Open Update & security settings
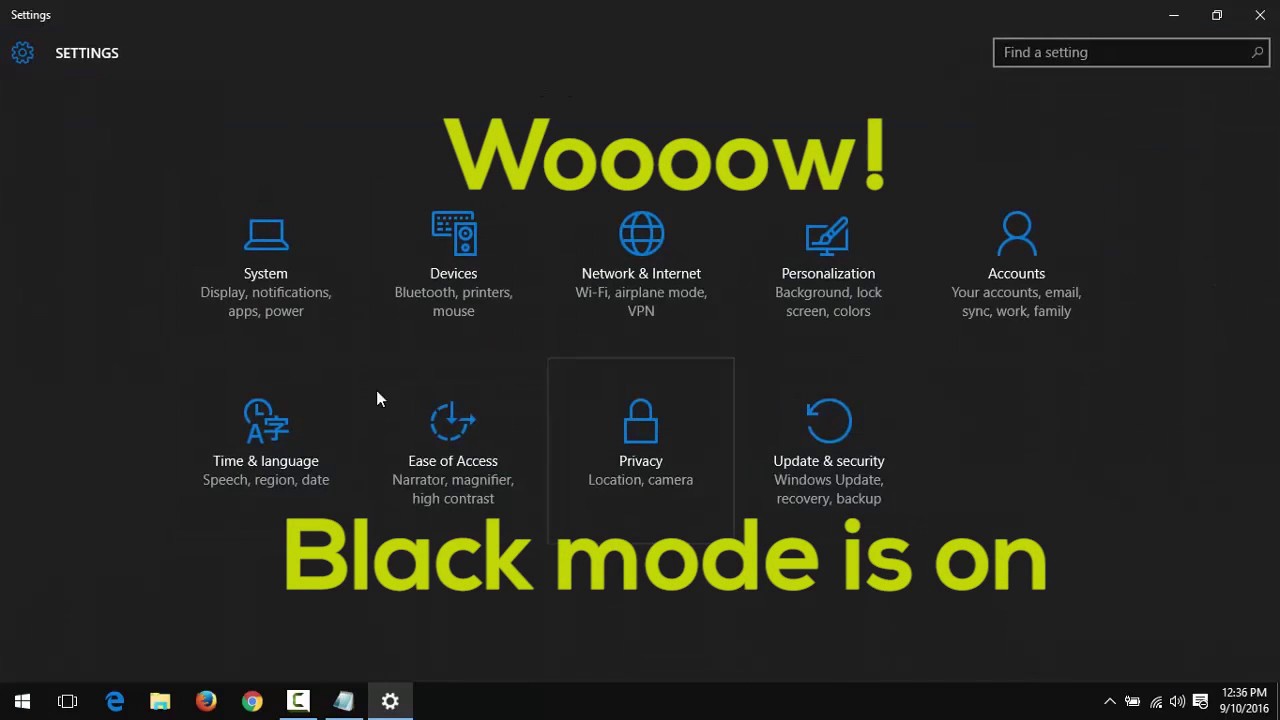Screen dimensions: 1280x720 coord(828,450)
